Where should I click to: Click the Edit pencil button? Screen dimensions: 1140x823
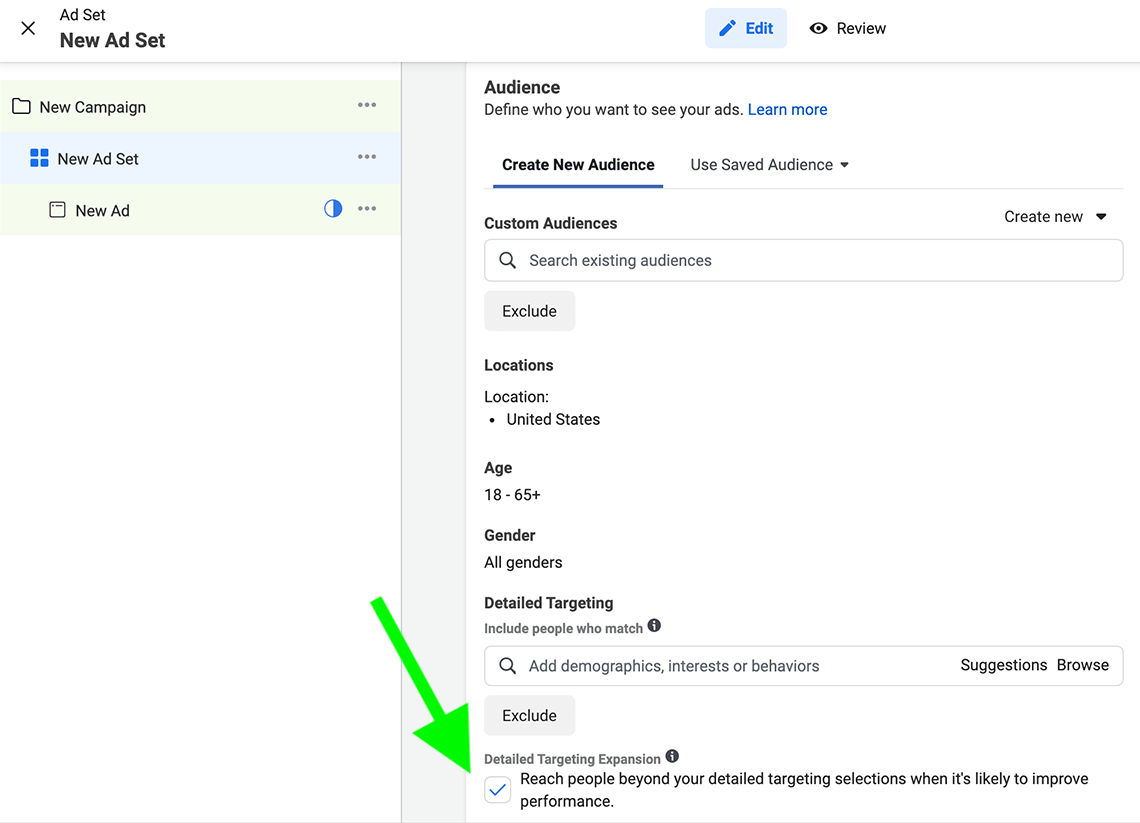point(745,28)
